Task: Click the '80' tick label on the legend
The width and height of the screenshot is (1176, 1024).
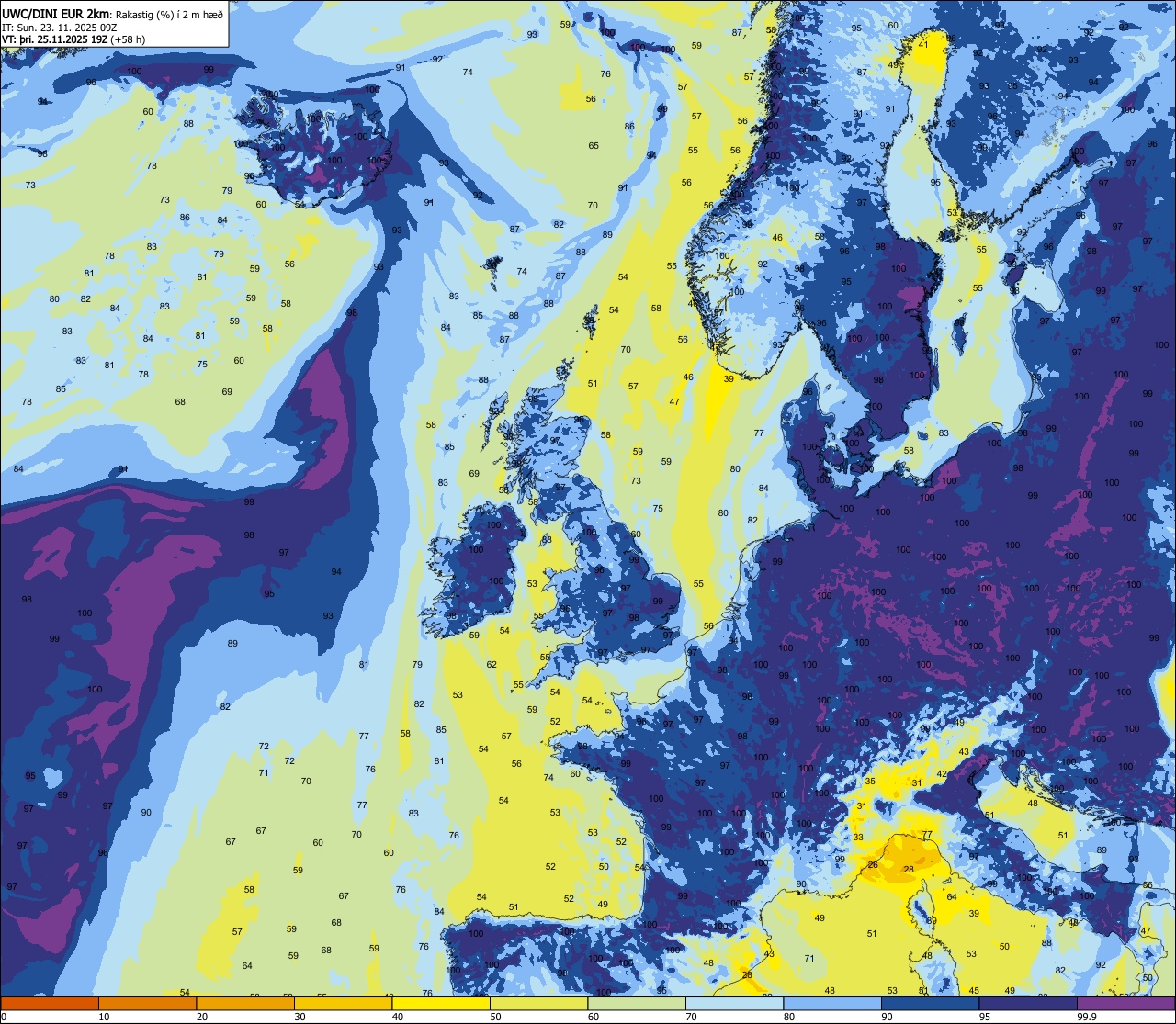Action: 789,1017
